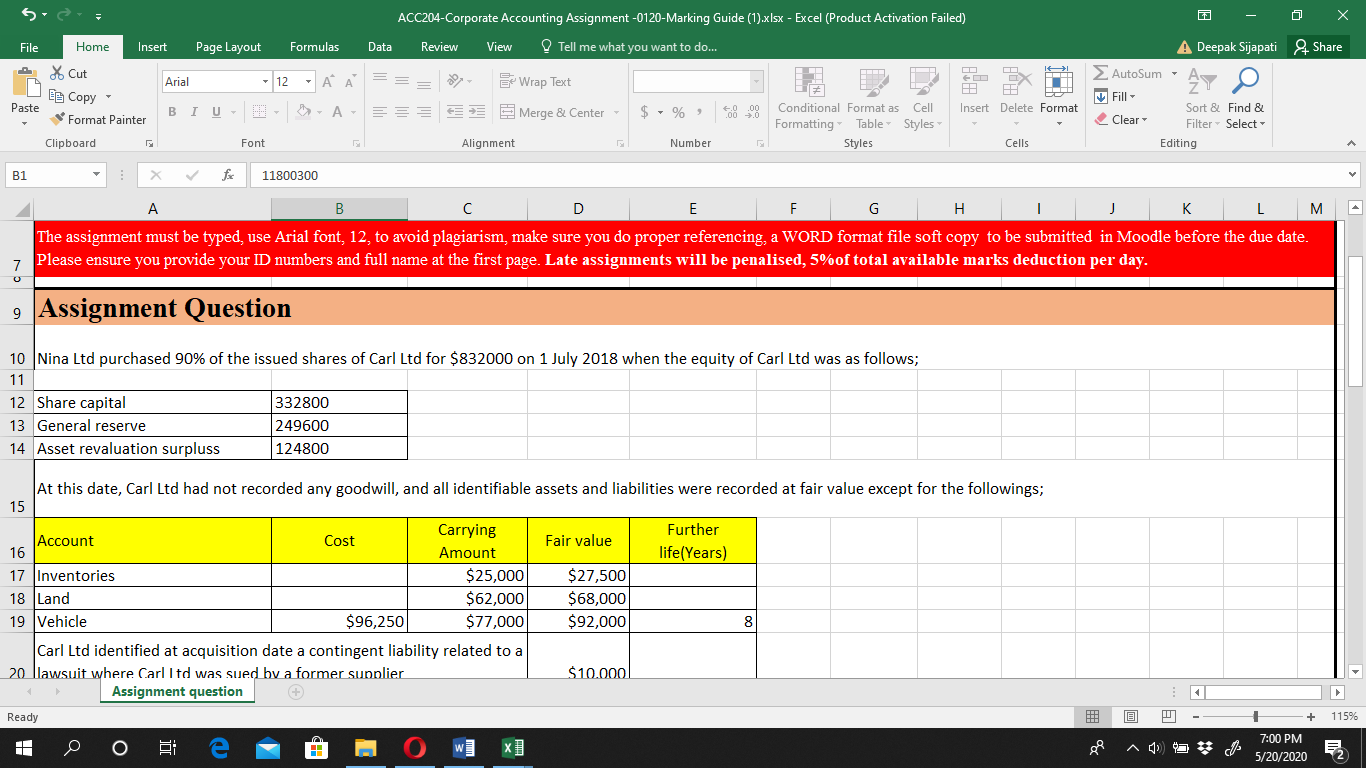Click Accounting Number Format dollar icon
Screen dimensions: 1366x768
(645, 113)
